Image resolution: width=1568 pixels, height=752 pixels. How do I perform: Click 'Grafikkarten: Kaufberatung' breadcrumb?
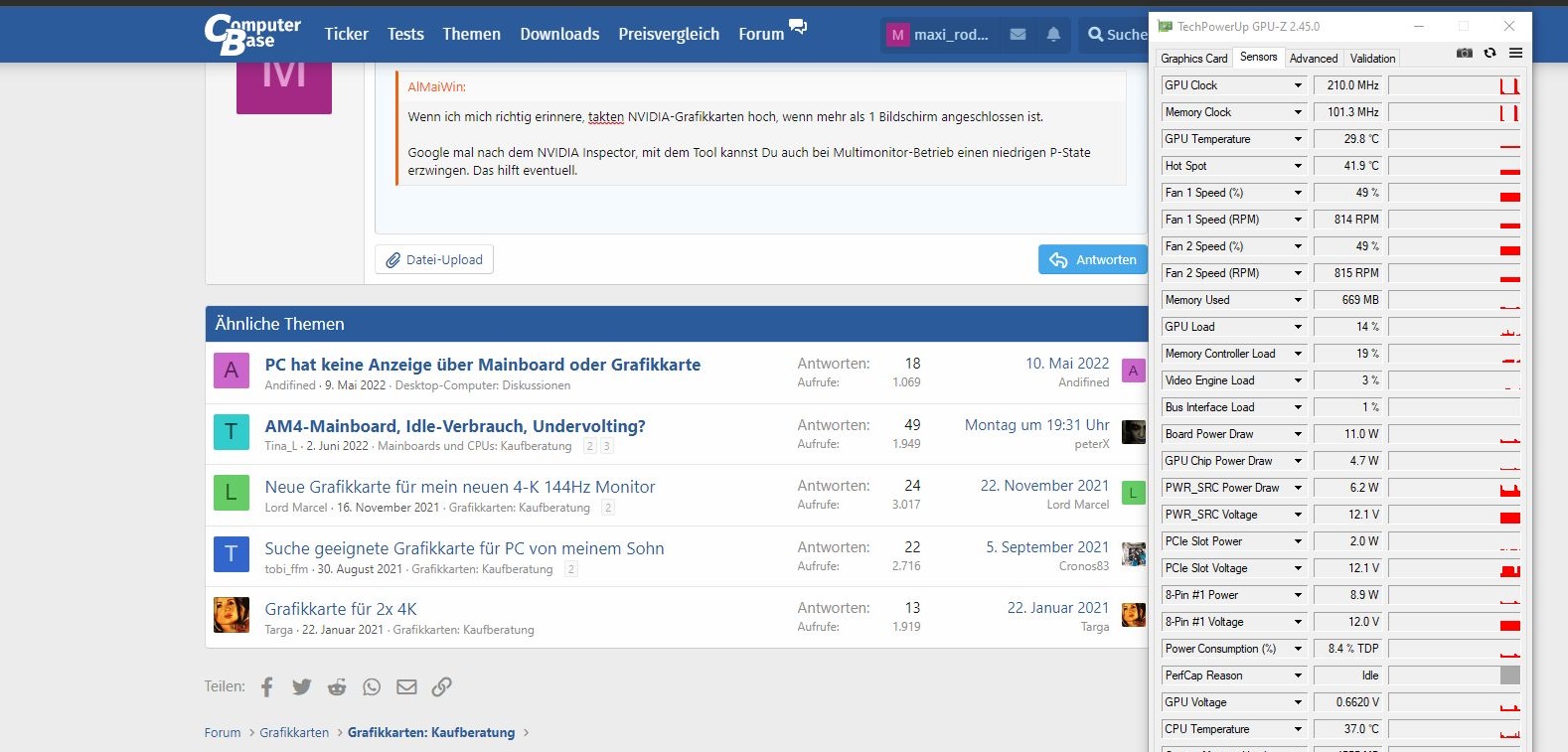coord(431,732)
